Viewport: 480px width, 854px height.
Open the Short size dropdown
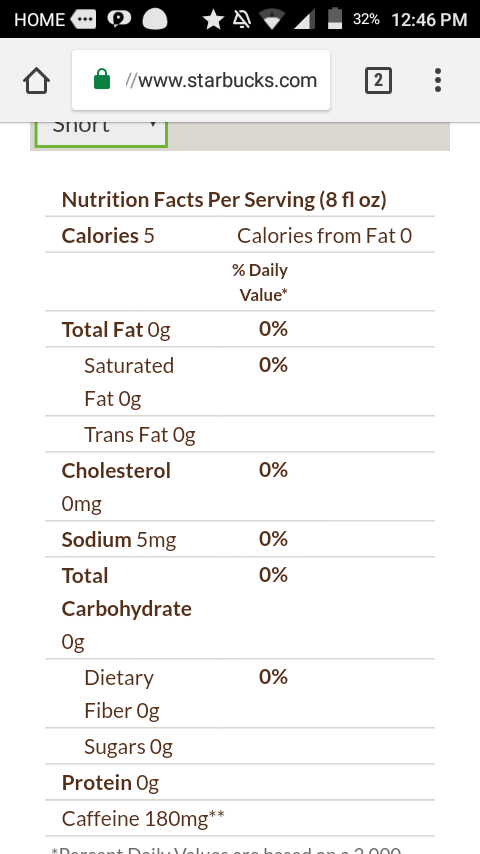point(101,129)
